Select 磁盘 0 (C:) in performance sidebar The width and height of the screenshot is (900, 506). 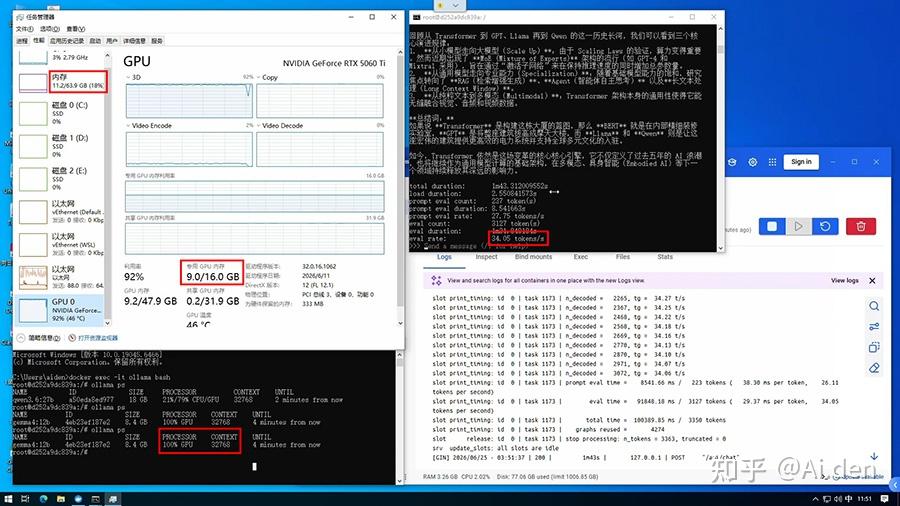(x=60, y=113)
